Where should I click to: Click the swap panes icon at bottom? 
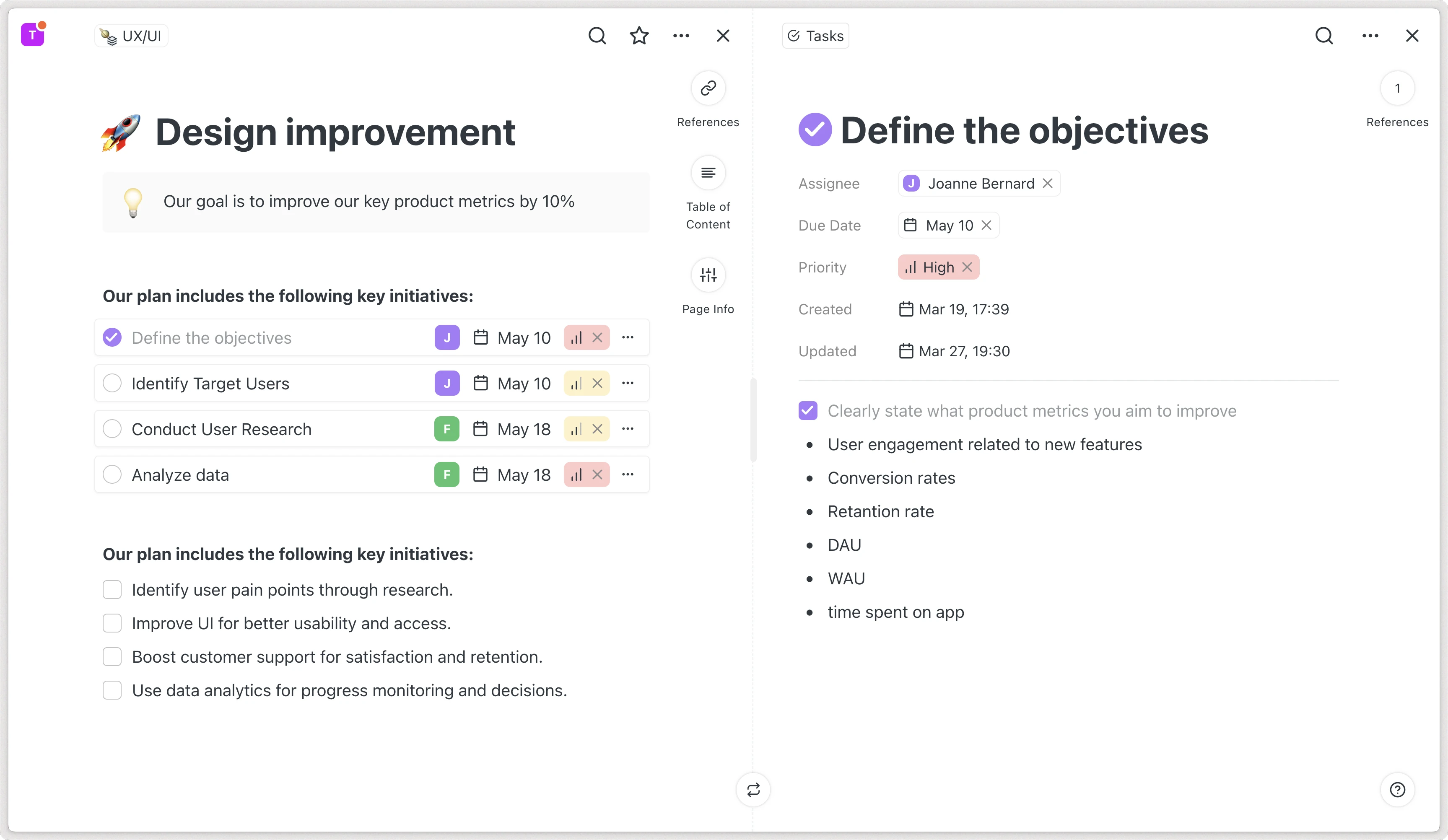click(753, 790)
